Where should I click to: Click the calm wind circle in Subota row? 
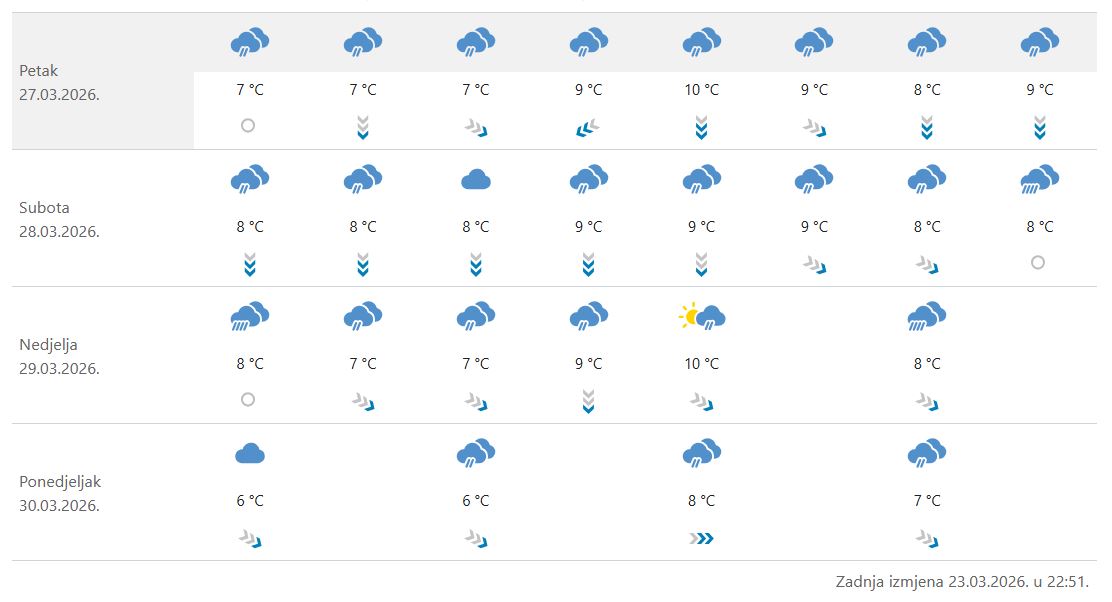(x=1038, y=263)
